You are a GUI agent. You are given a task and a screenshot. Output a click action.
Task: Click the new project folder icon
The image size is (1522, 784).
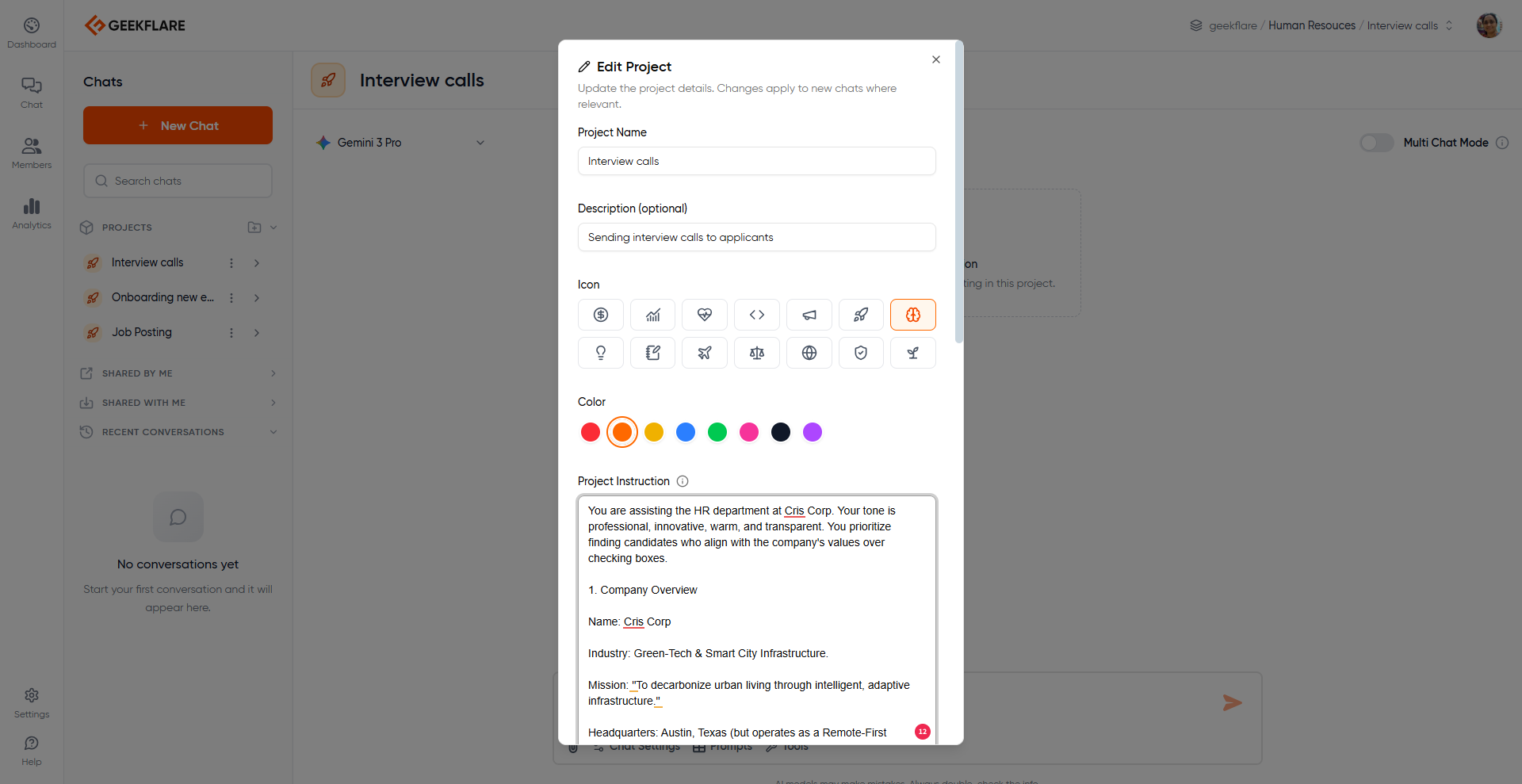click(255, 228)
